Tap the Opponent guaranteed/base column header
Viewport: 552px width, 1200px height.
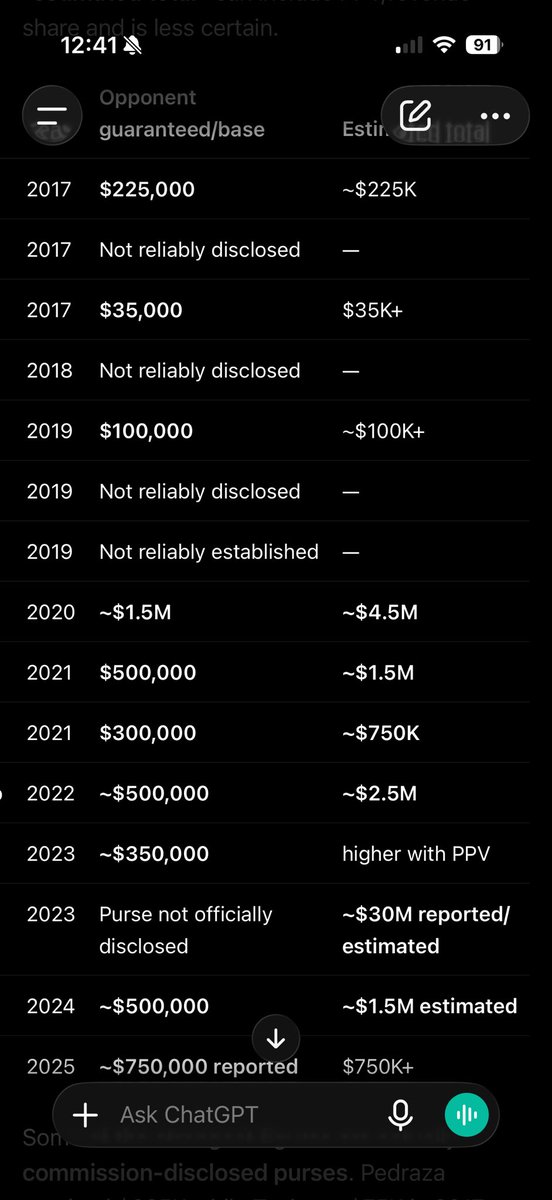coord(182,114)
